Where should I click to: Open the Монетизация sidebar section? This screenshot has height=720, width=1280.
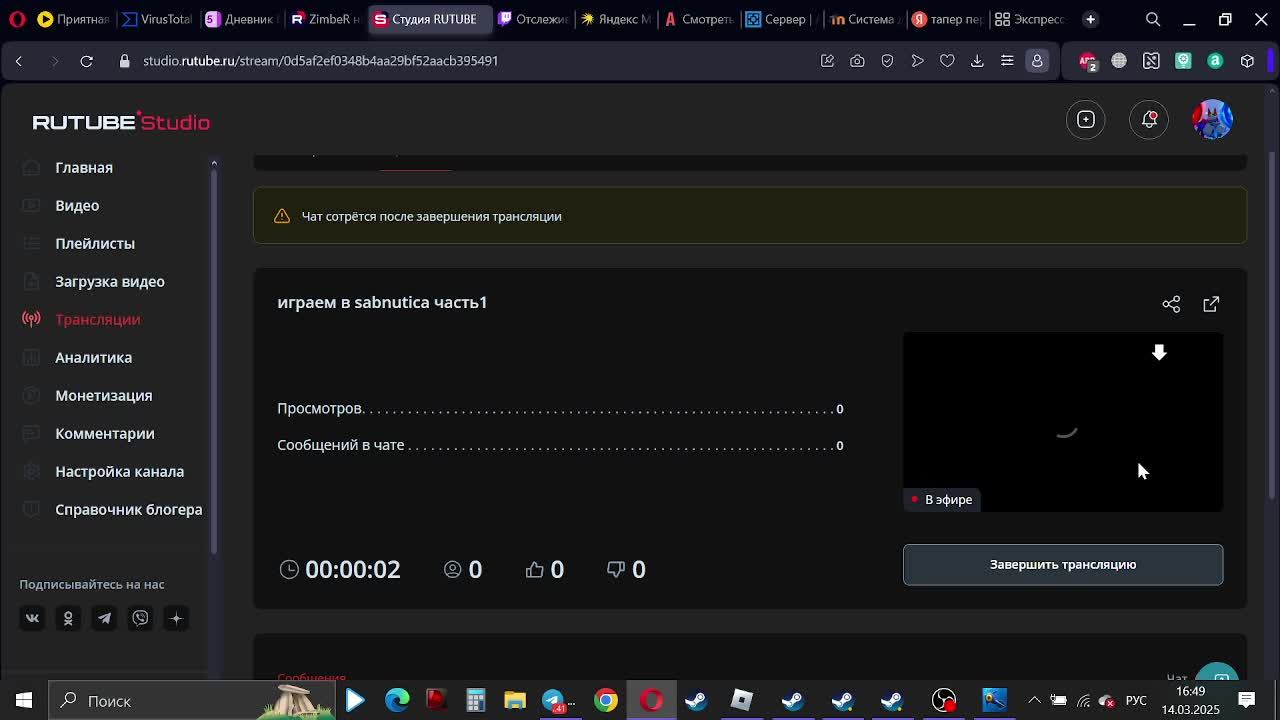point(104,395)
